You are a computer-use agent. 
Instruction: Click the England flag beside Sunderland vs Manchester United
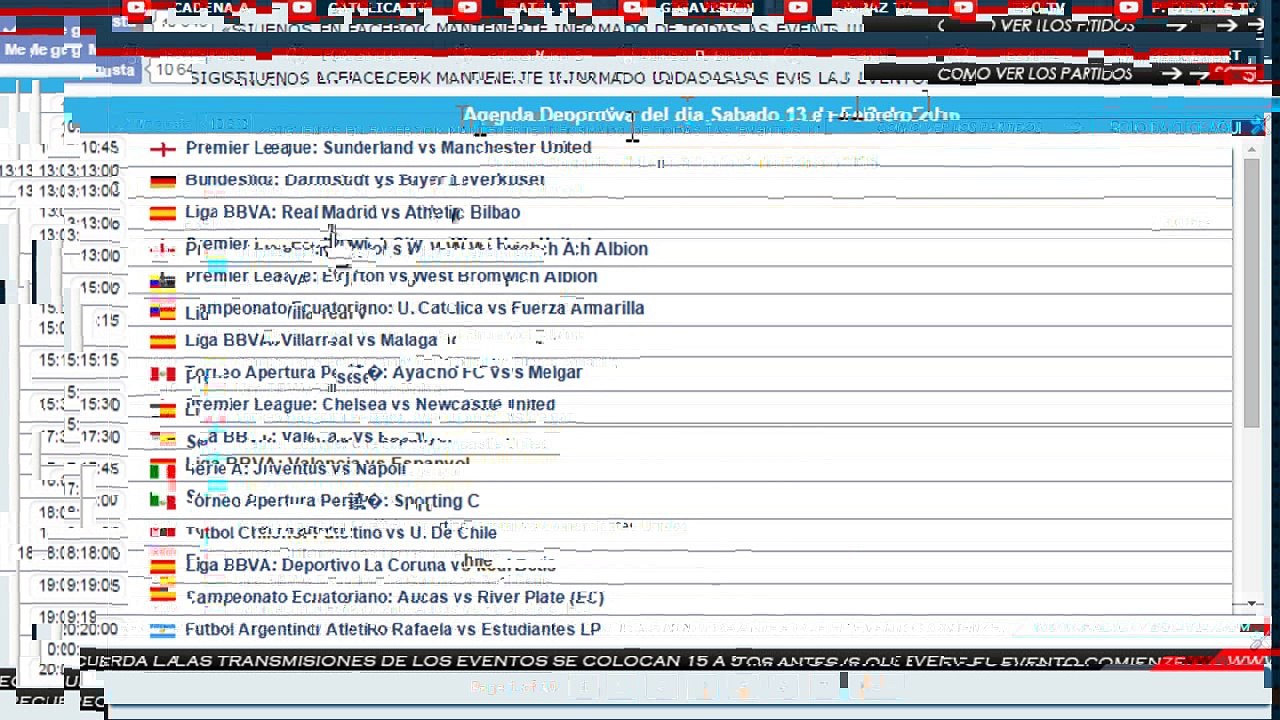tap(162, 149)
